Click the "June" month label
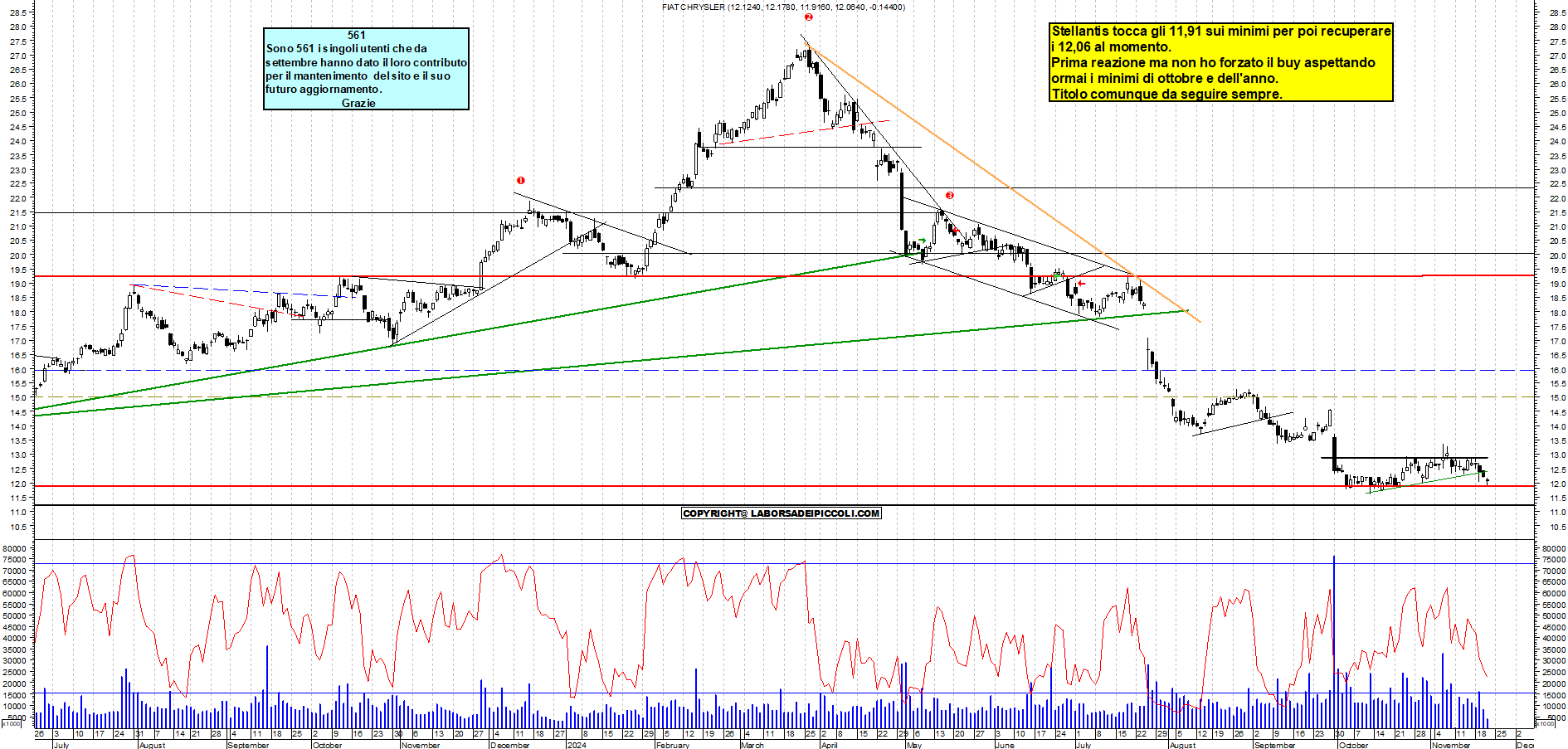 [x=1005, y=745]
